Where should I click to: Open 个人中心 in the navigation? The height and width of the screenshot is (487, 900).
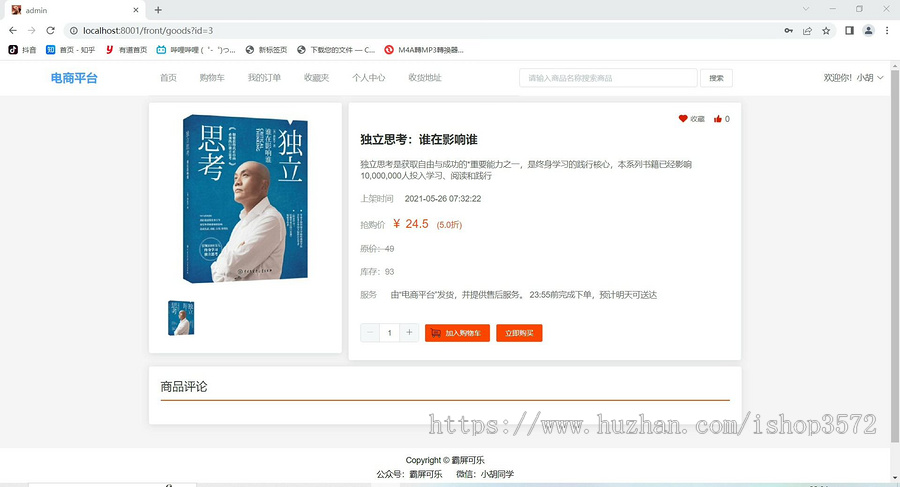point(368,78)
